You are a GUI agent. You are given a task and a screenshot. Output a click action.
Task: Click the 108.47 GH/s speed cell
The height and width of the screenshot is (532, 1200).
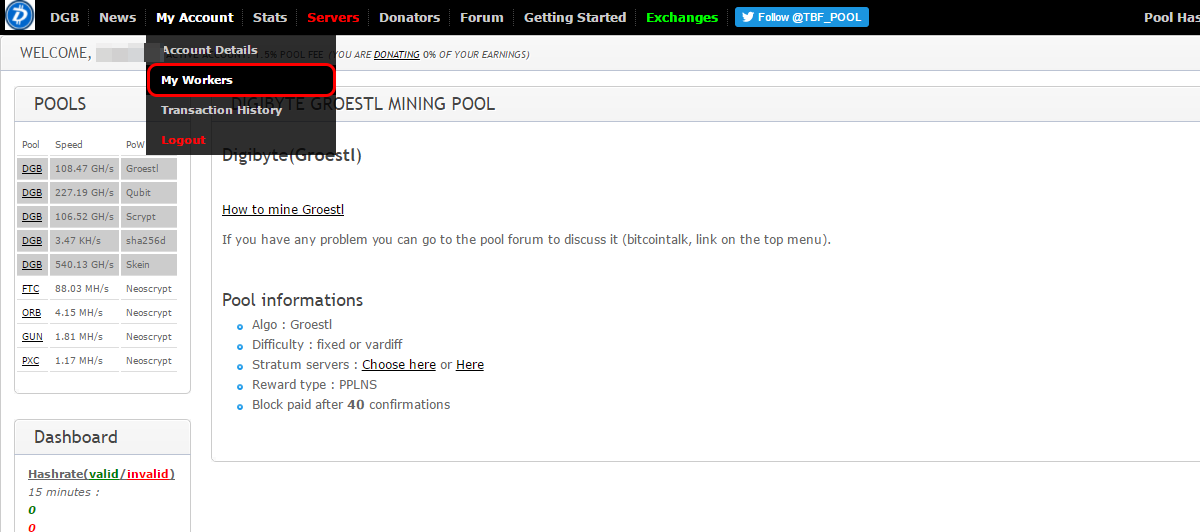(x=85, y=169)
